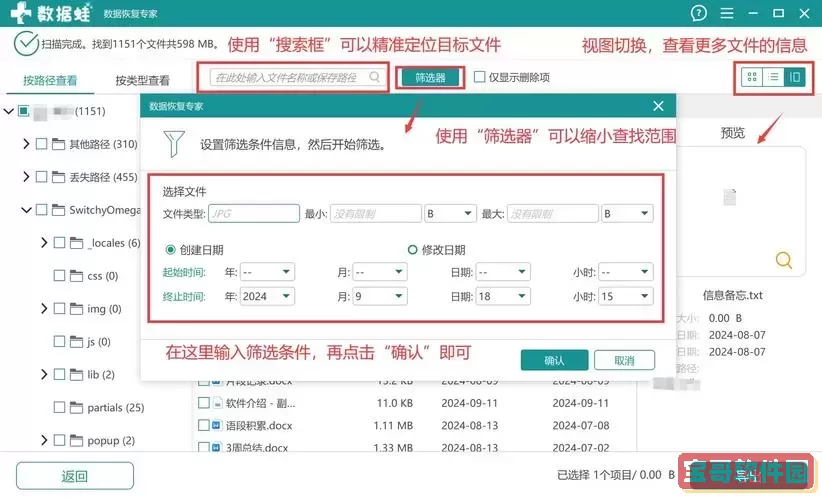Click the 软件介绍 file icon
The width and height of the screenshot is (822, 500).
217,403
